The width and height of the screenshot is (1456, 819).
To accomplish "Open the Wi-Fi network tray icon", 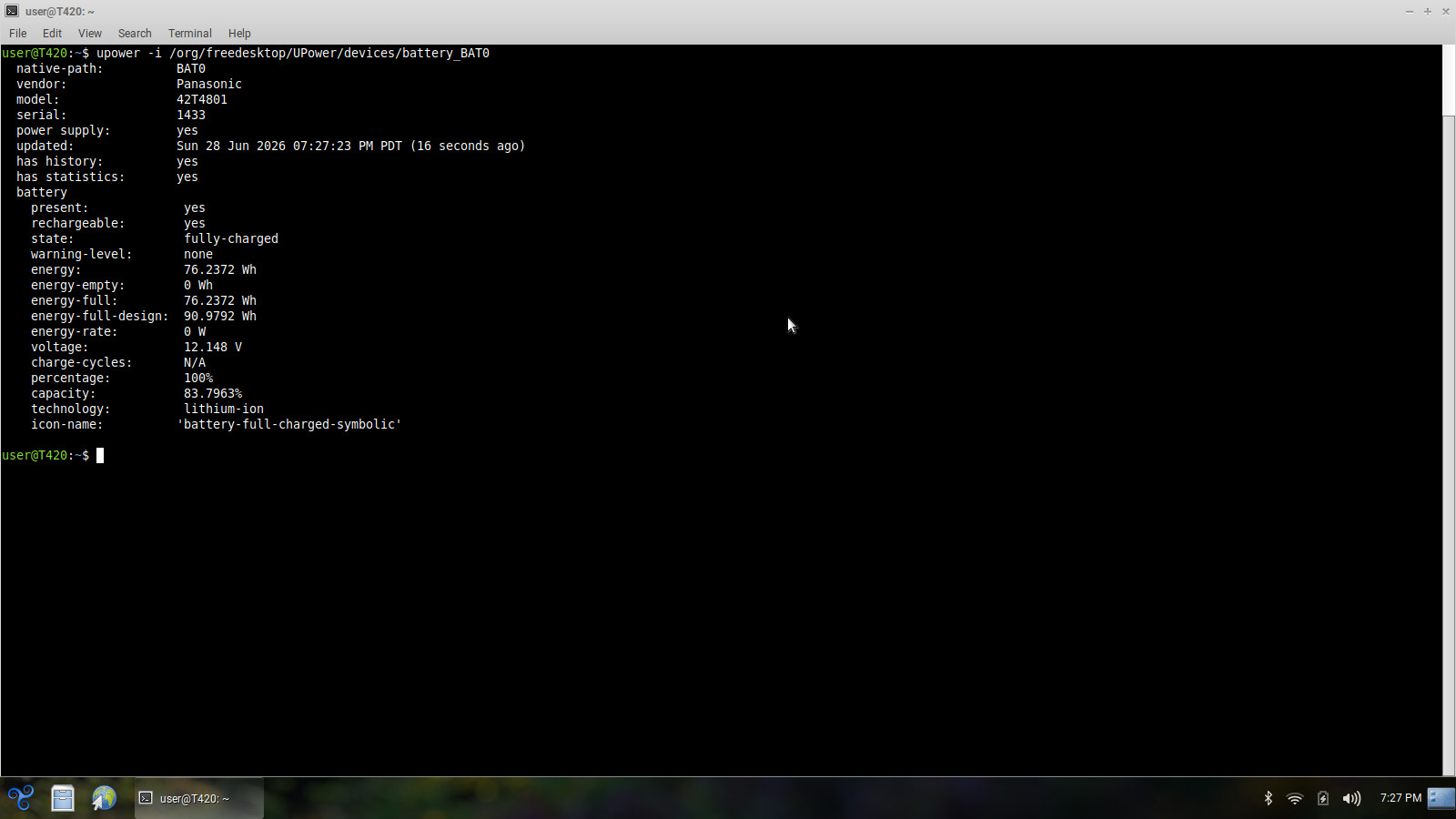I will [x=1294, y=798].
